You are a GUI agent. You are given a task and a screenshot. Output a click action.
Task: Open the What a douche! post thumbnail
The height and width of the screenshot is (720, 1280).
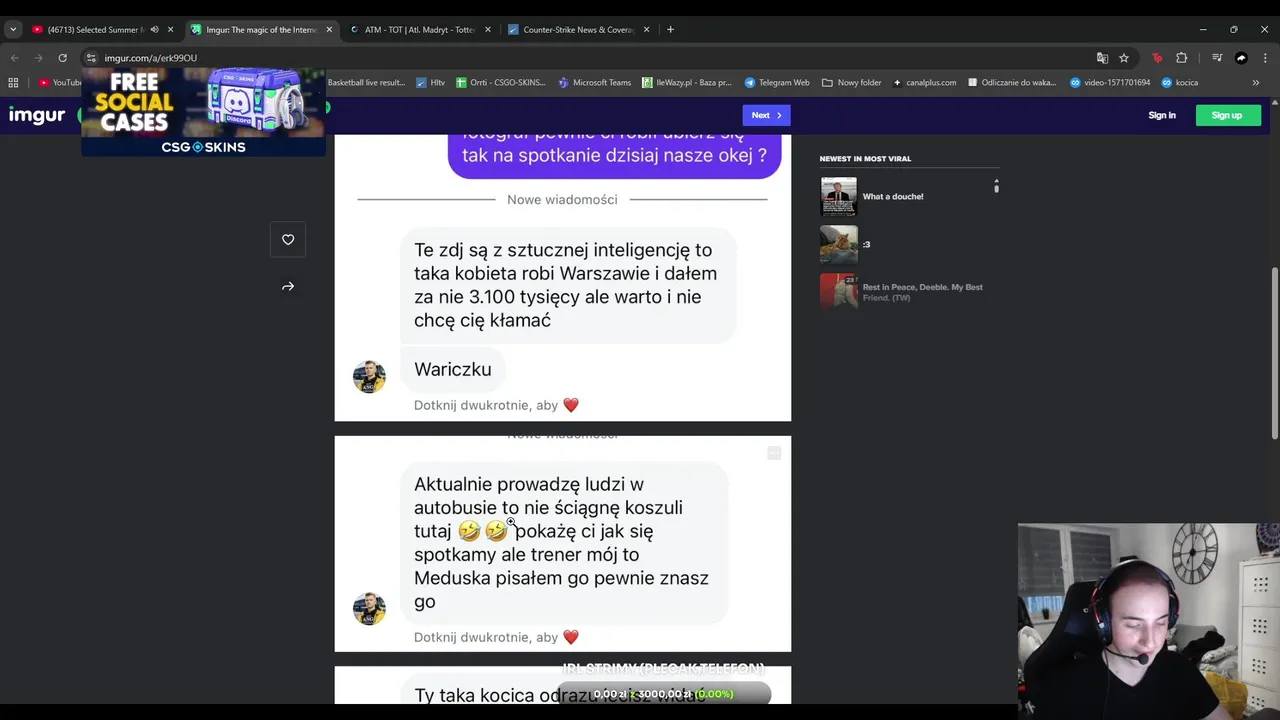(838, 196)
